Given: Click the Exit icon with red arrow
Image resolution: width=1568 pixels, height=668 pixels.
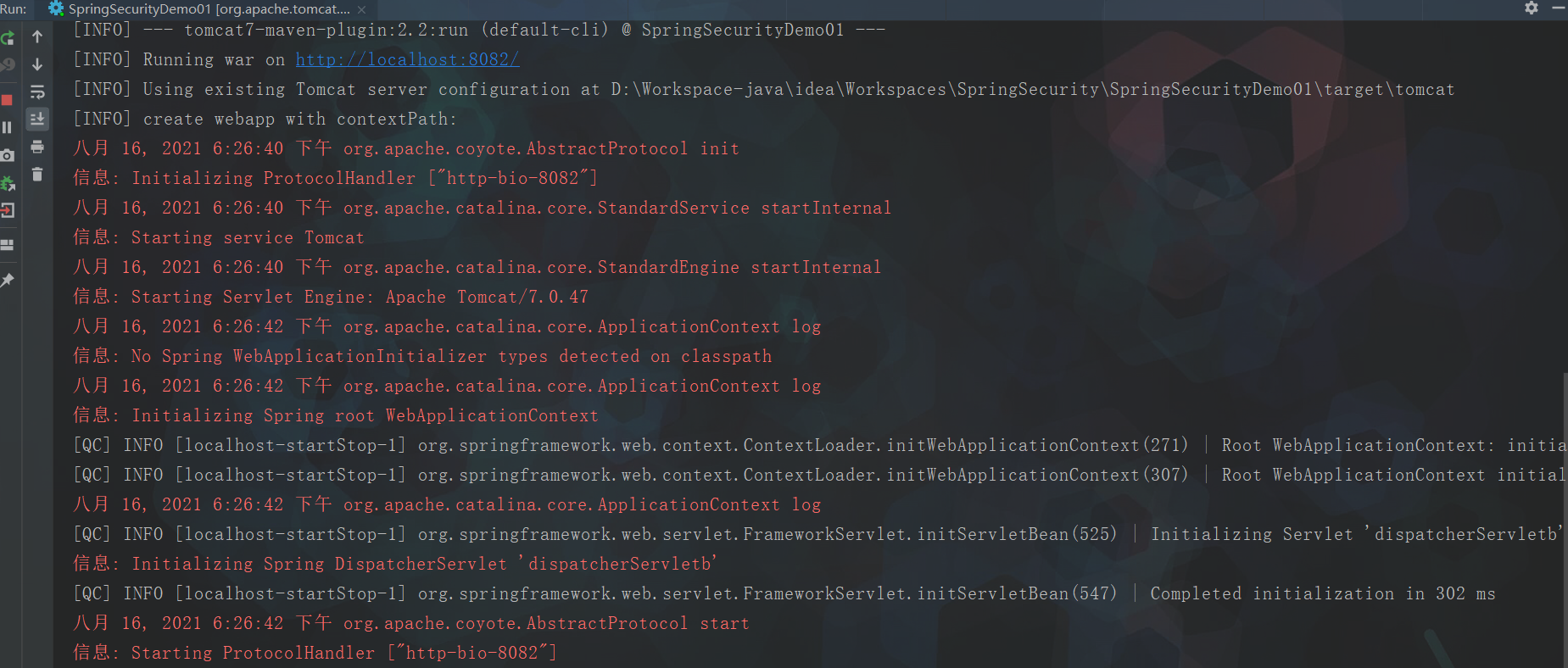Looking at the screenshot, I should [x=7, y=210].
